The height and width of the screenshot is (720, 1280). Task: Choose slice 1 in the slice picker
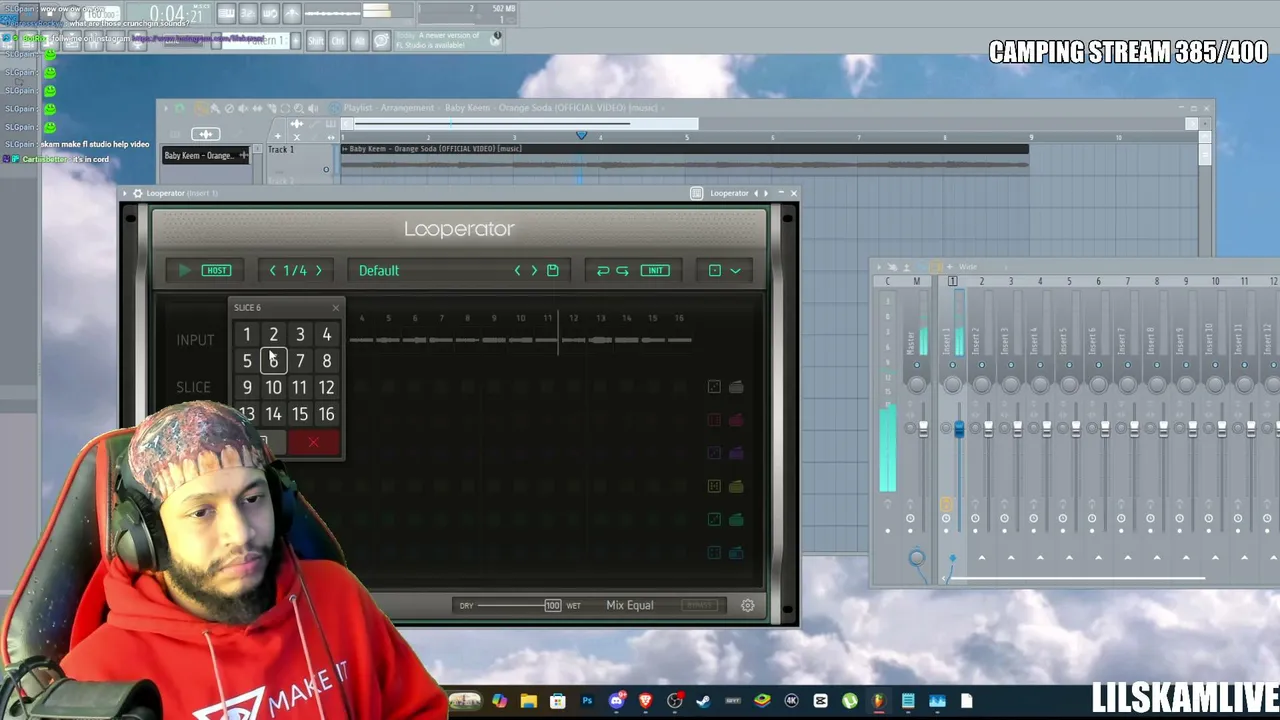[247, 335]
